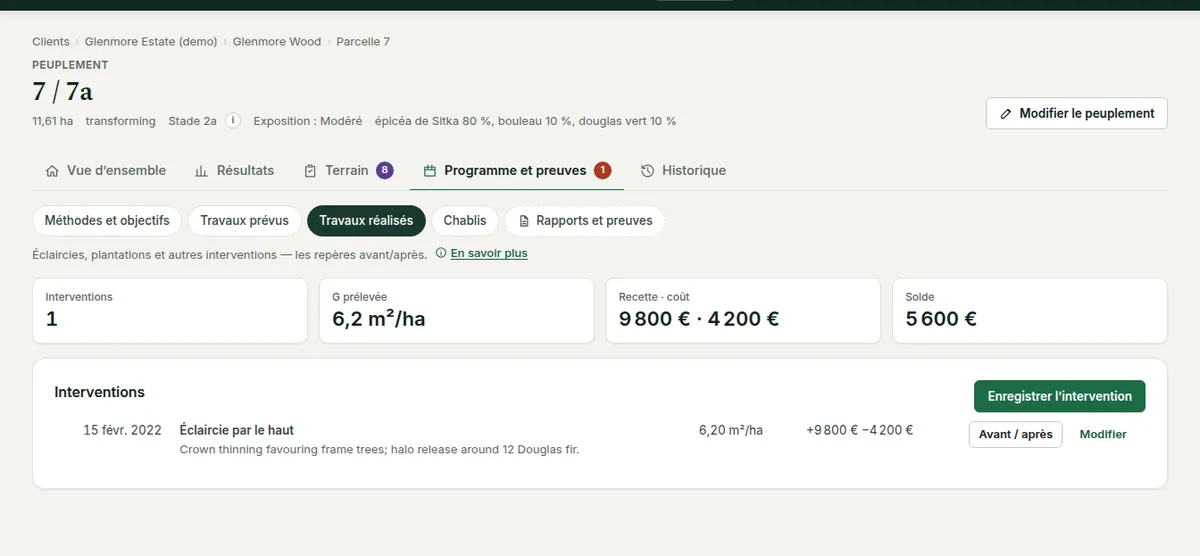Image resolution: width=1200 pixels, height=556 pixels.
Task: Click the calendar icon of Programme et preuves
Action: pyautogui.click(x=430, y=171)
